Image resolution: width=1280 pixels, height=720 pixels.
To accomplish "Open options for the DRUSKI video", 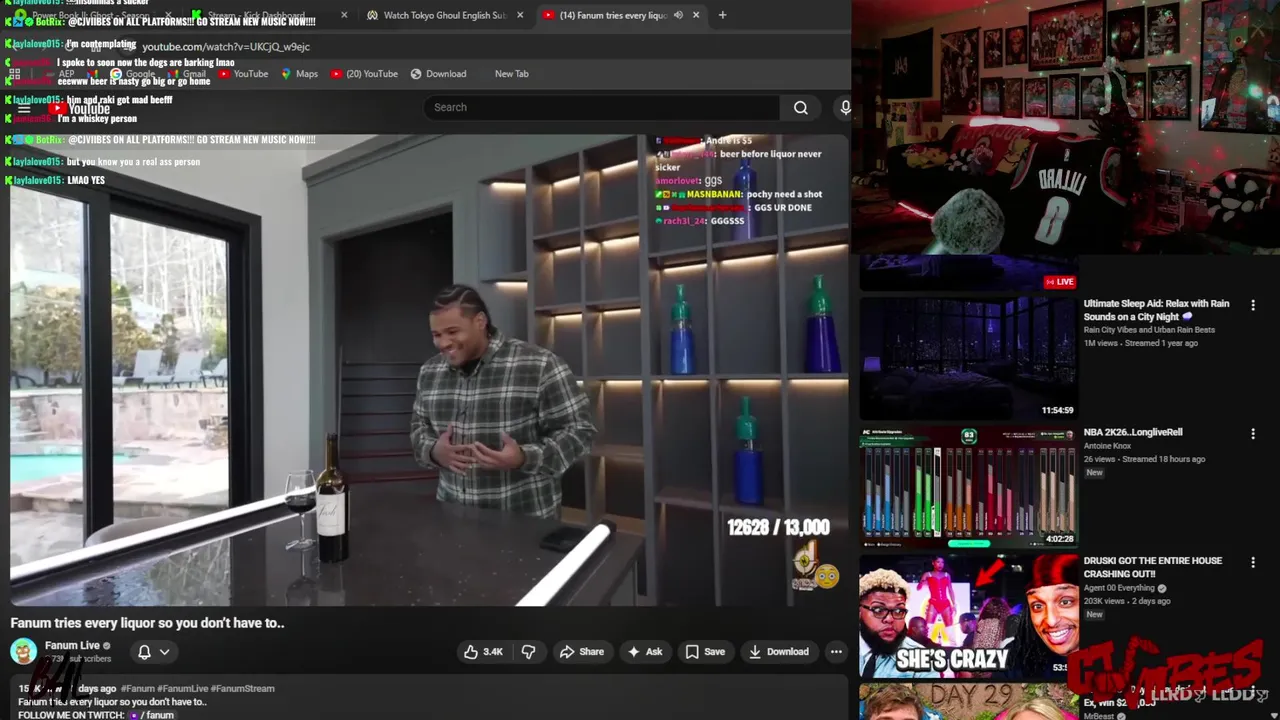I will (1253, 562).
